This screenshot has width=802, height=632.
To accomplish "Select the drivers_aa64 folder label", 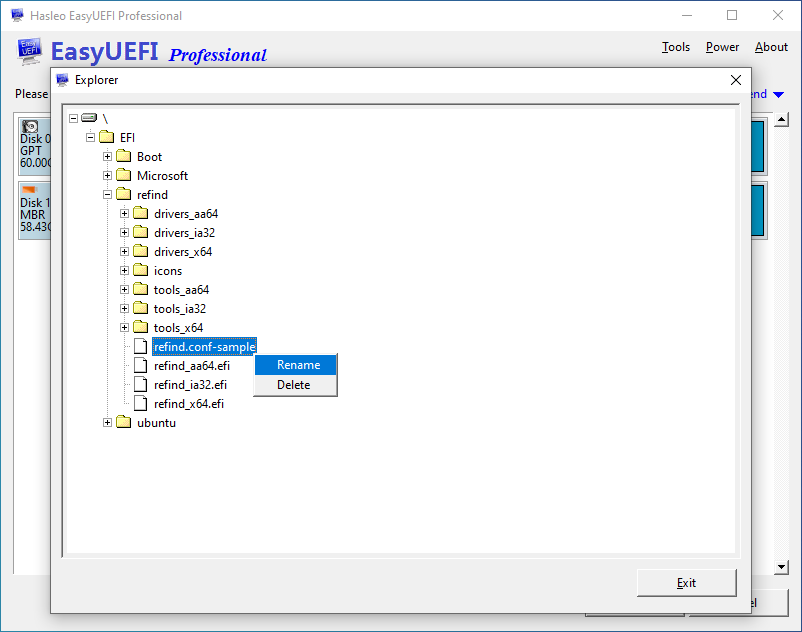I will (186, 214).
